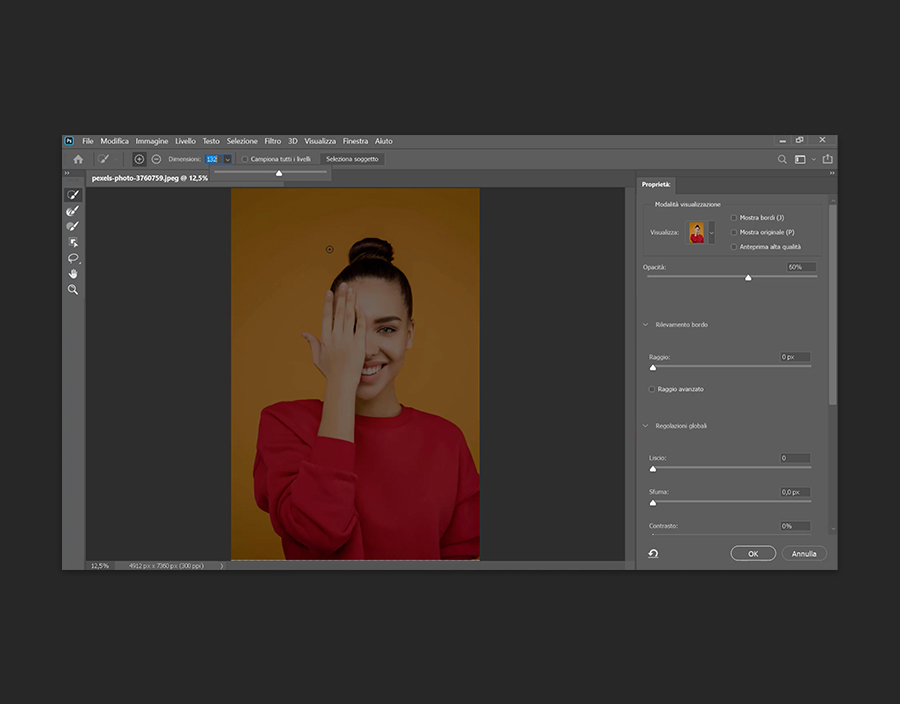900x704 pixels.
Task: Collapse the Rilevamento bordo section
Action: coord(646,325)
